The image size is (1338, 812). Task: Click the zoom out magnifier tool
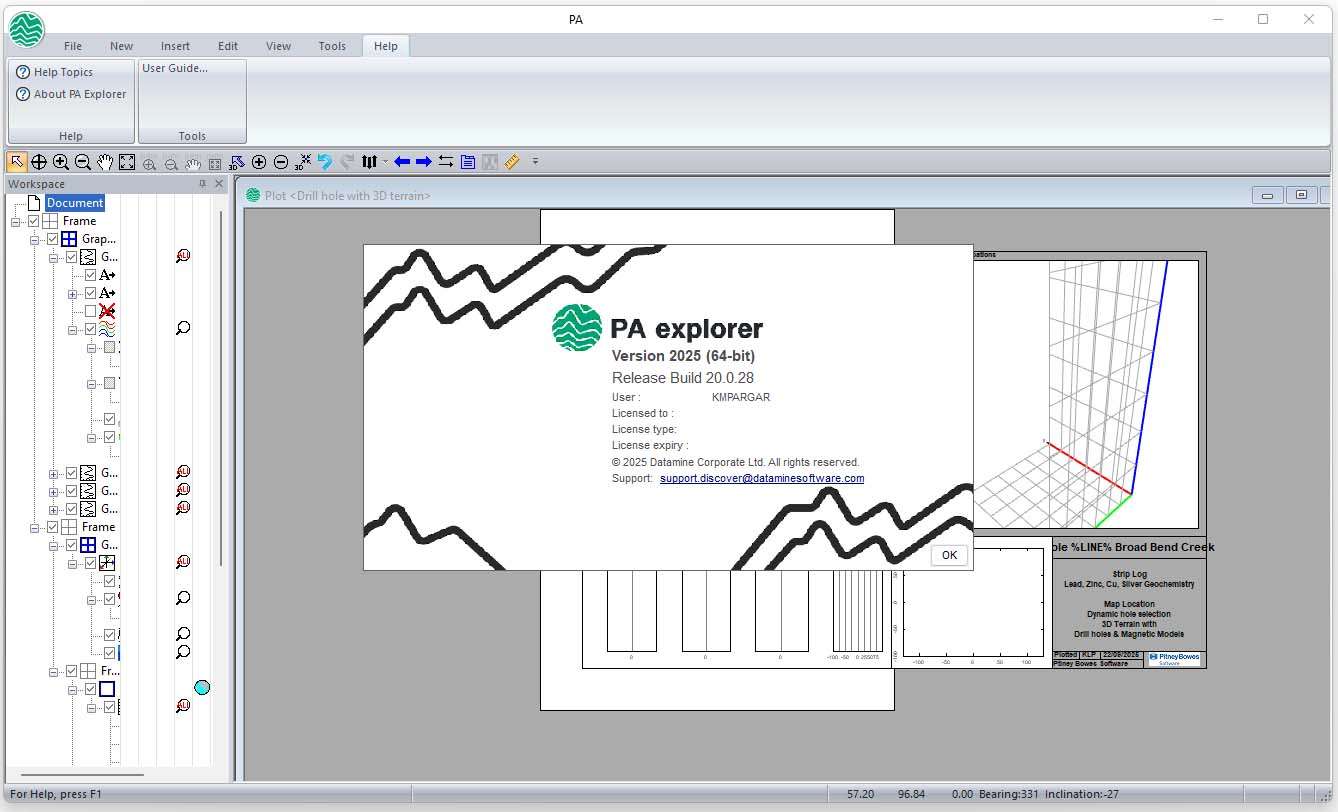click(83, 162)
